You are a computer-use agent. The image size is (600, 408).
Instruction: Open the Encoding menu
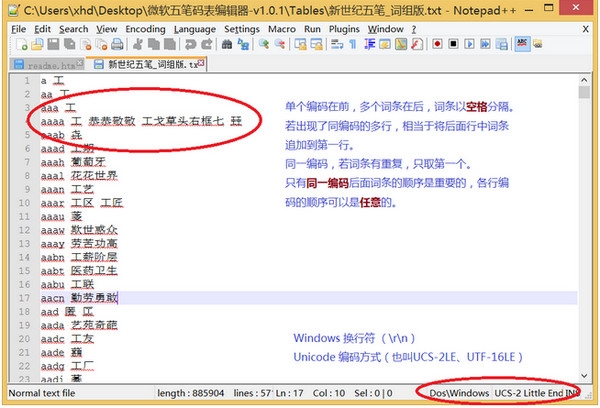145,29
